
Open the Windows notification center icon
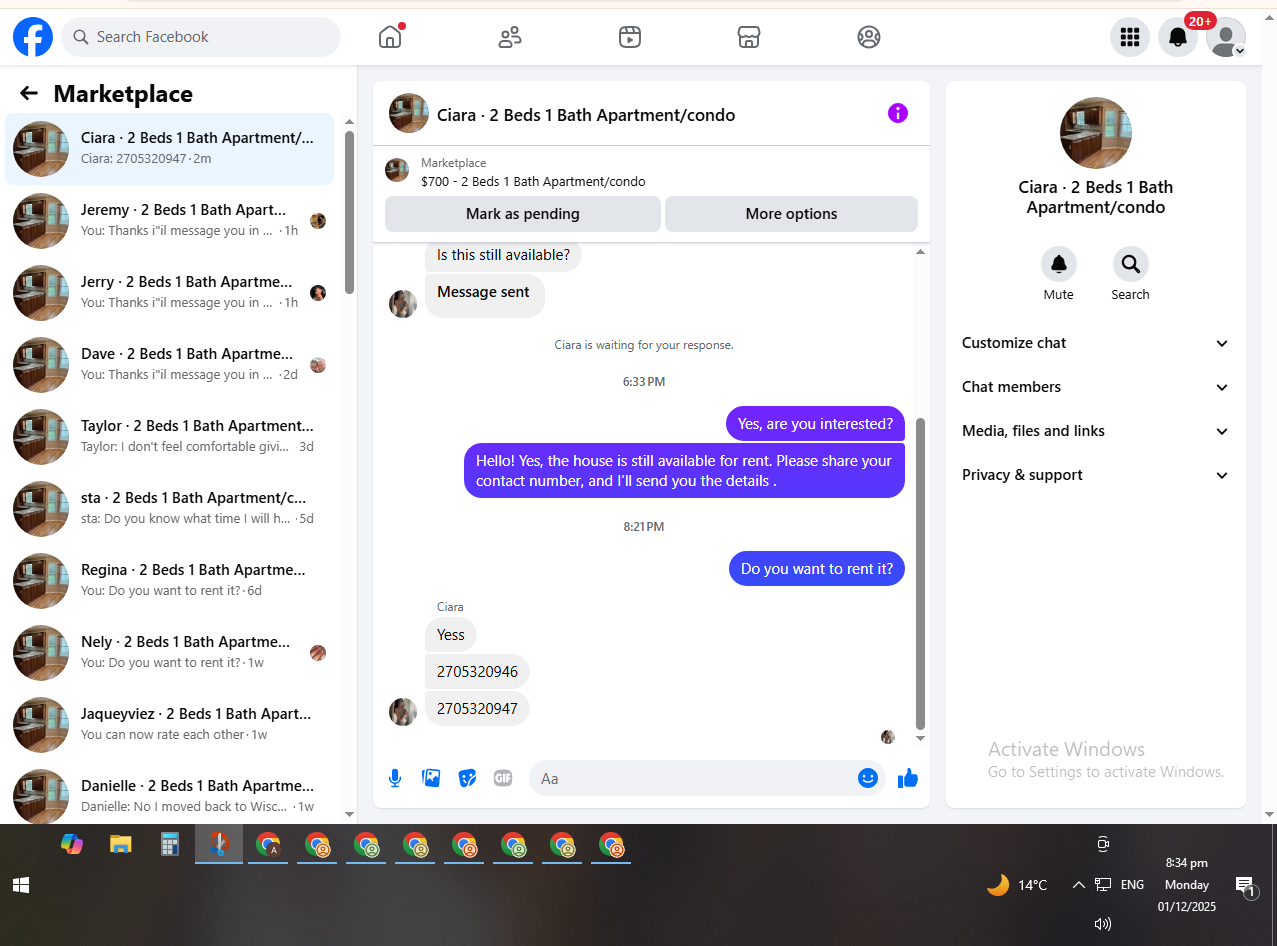(1246, 886)
